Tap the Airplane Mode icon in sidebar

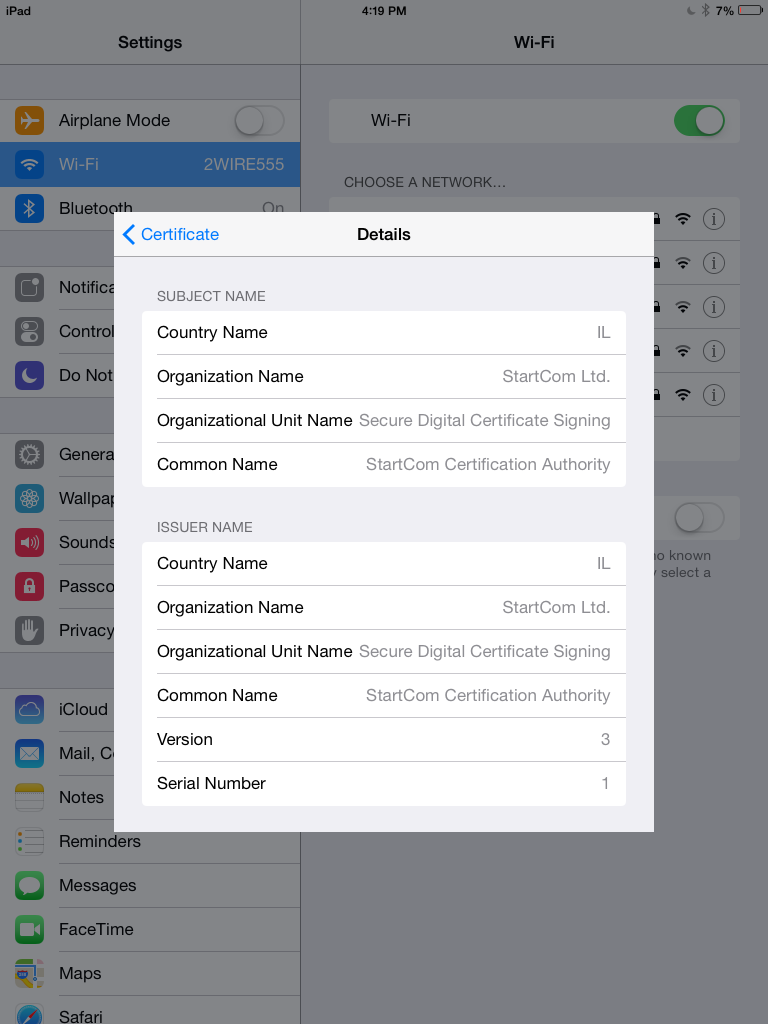pos(30,121)
